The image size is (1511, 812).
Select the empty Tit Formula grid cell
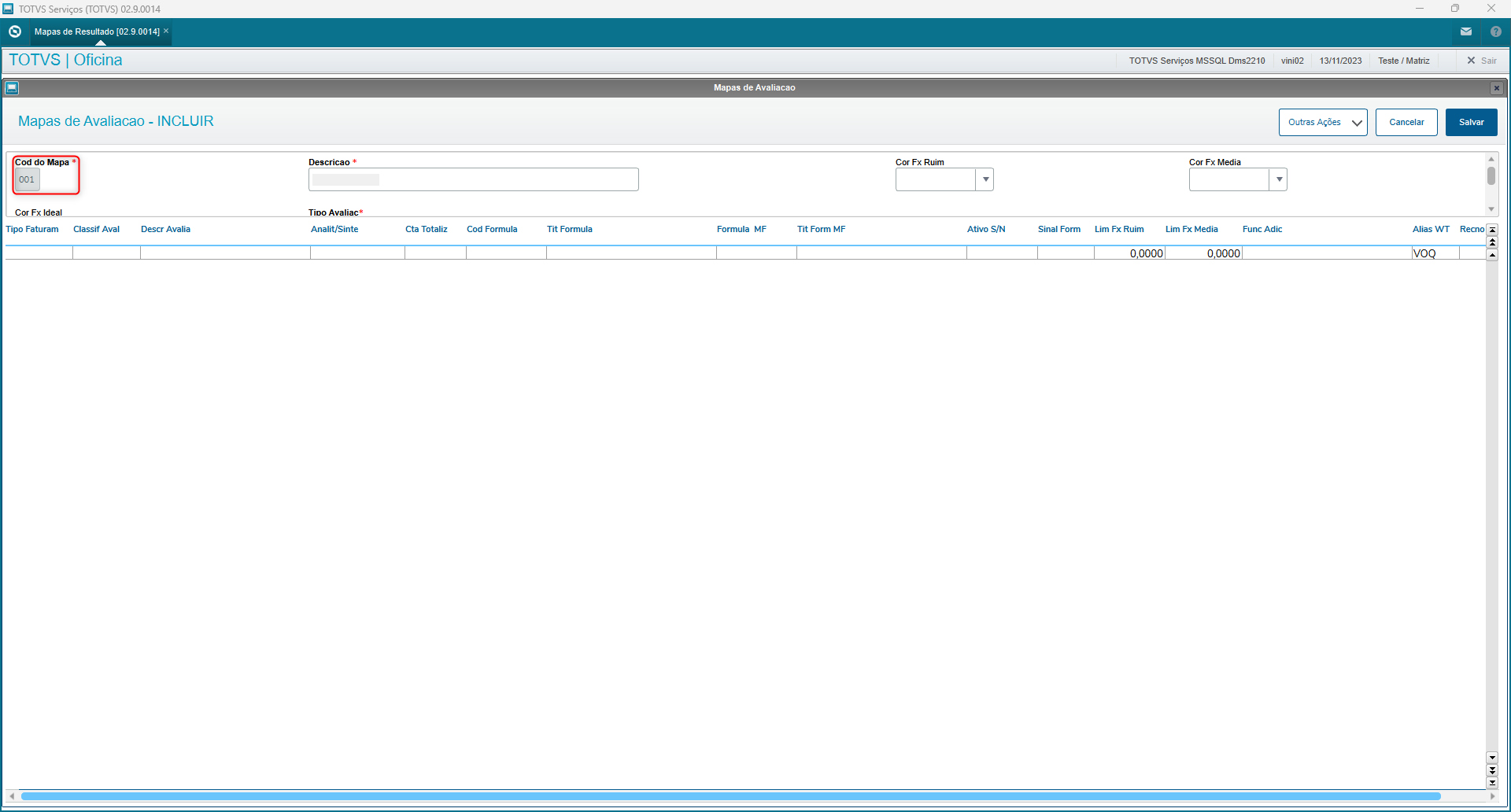point(631,253)
